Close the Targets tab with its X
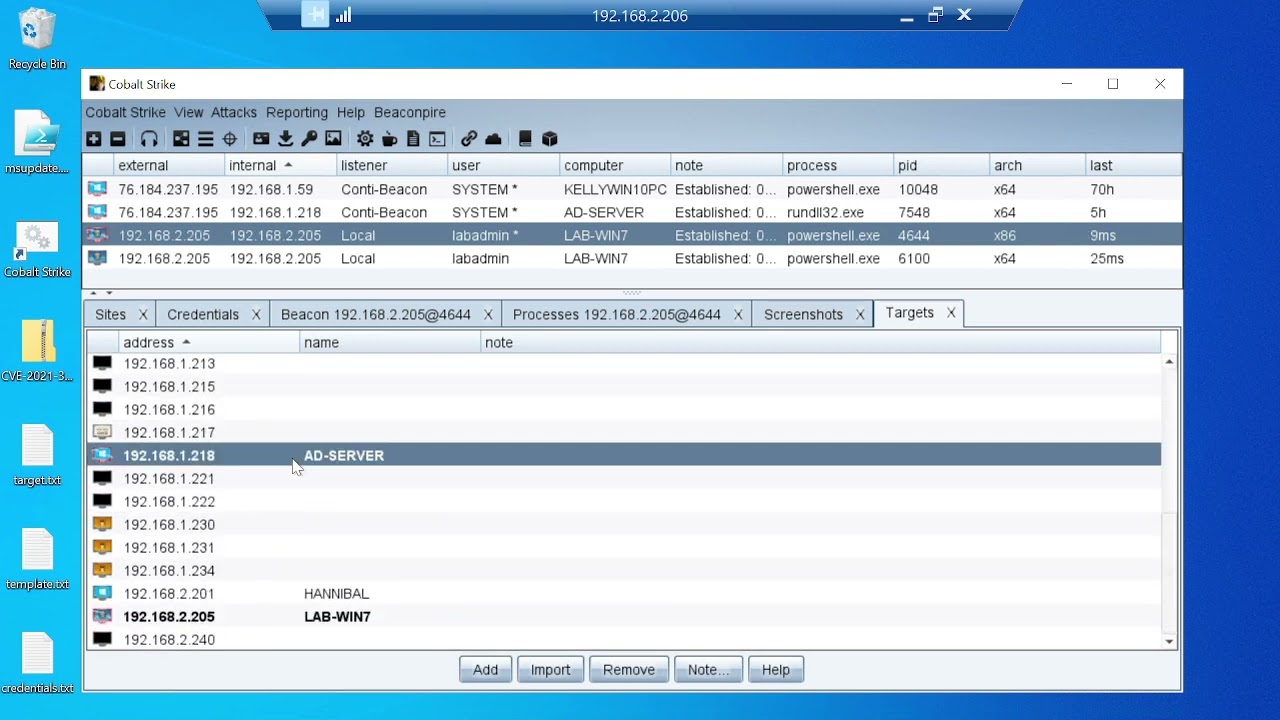This screenshot has width=1280, height=720. click(951, 313)
